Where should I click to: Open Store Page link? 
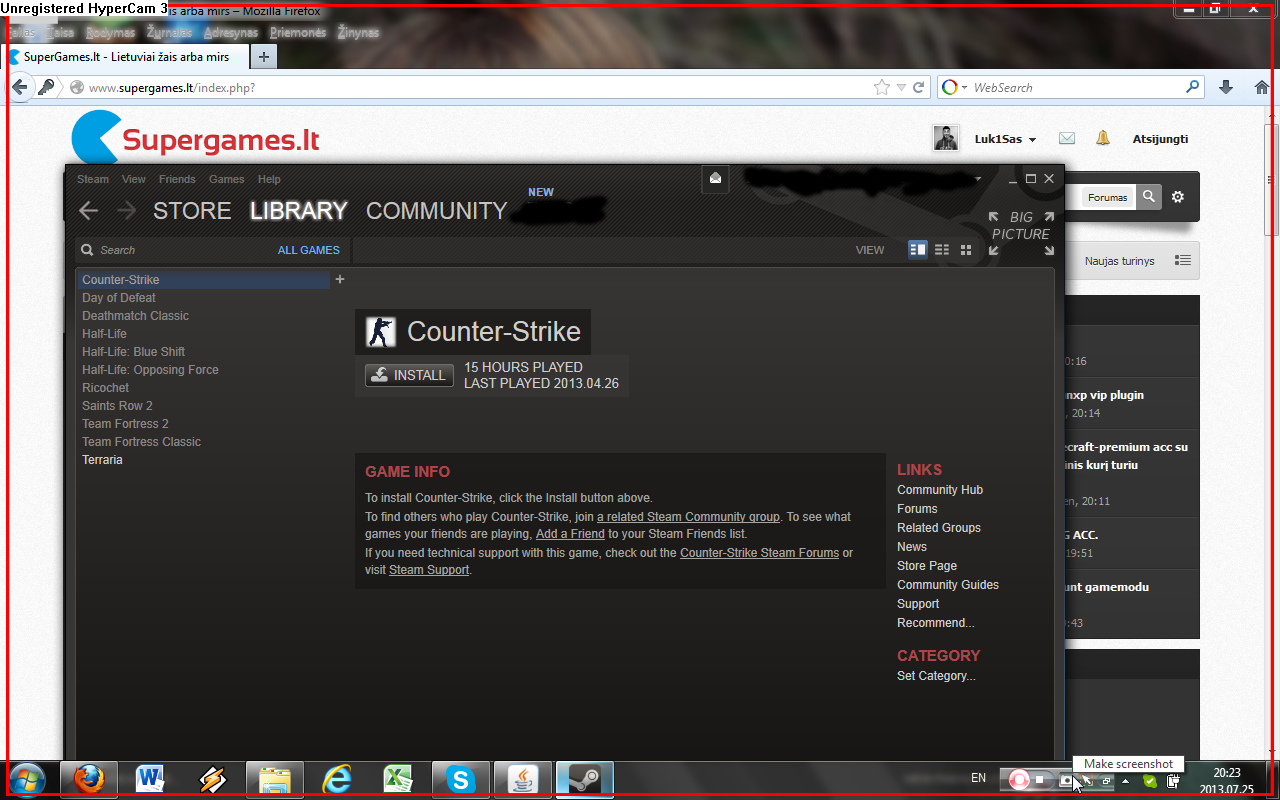[927, 566]
